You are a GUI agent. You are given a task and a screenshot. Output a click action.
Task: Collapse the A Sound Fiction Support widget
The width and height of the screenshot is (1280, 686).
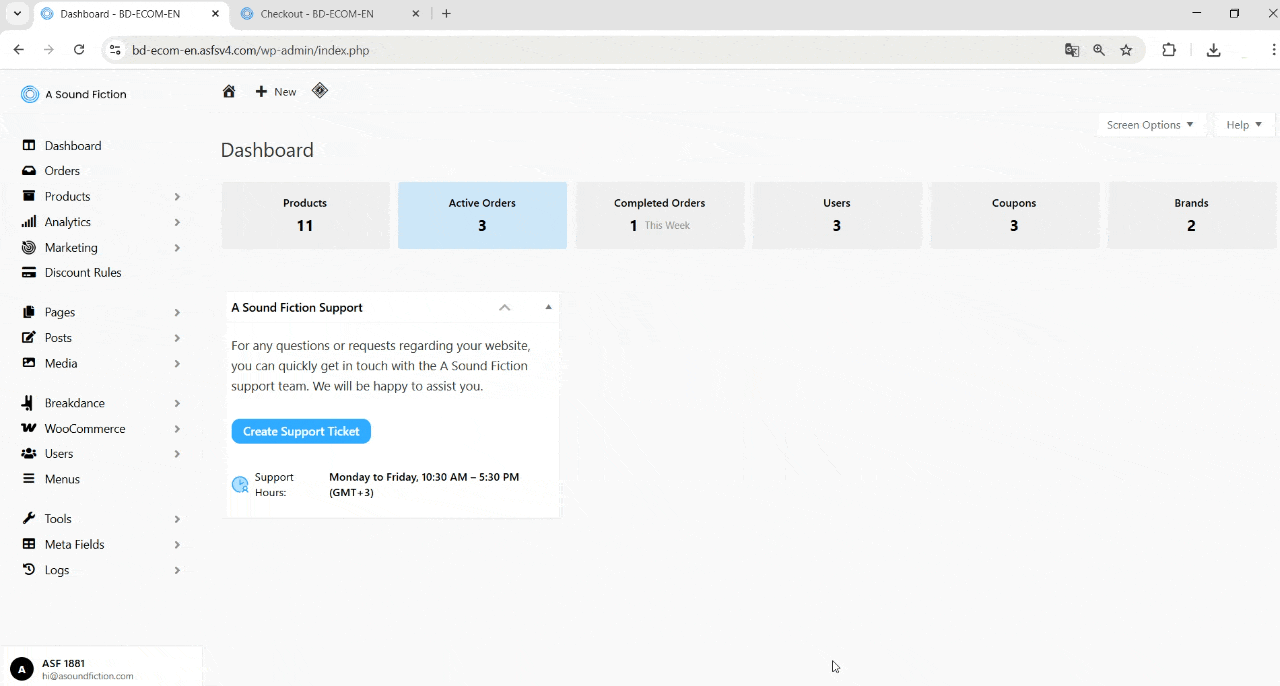[x=504, y=307]
